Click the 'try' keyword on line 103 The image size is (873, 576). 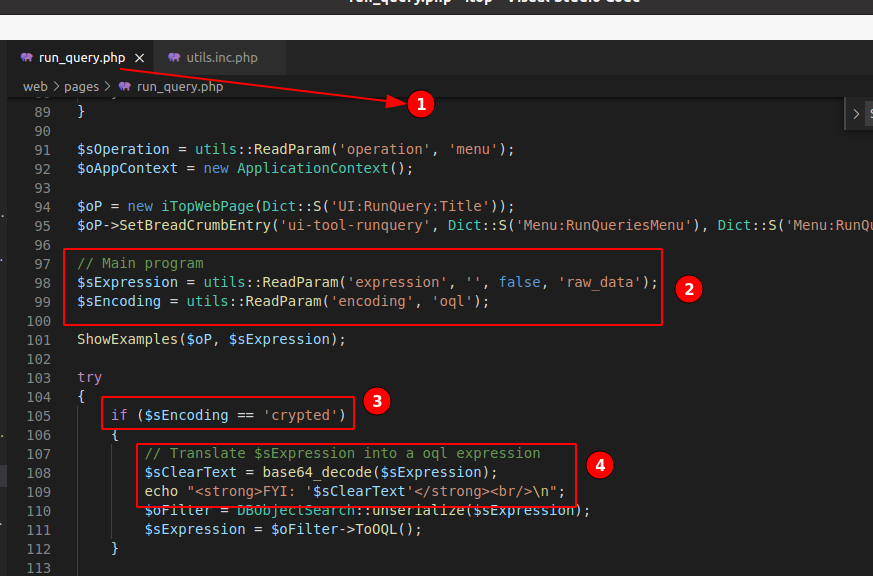point(88,377)
